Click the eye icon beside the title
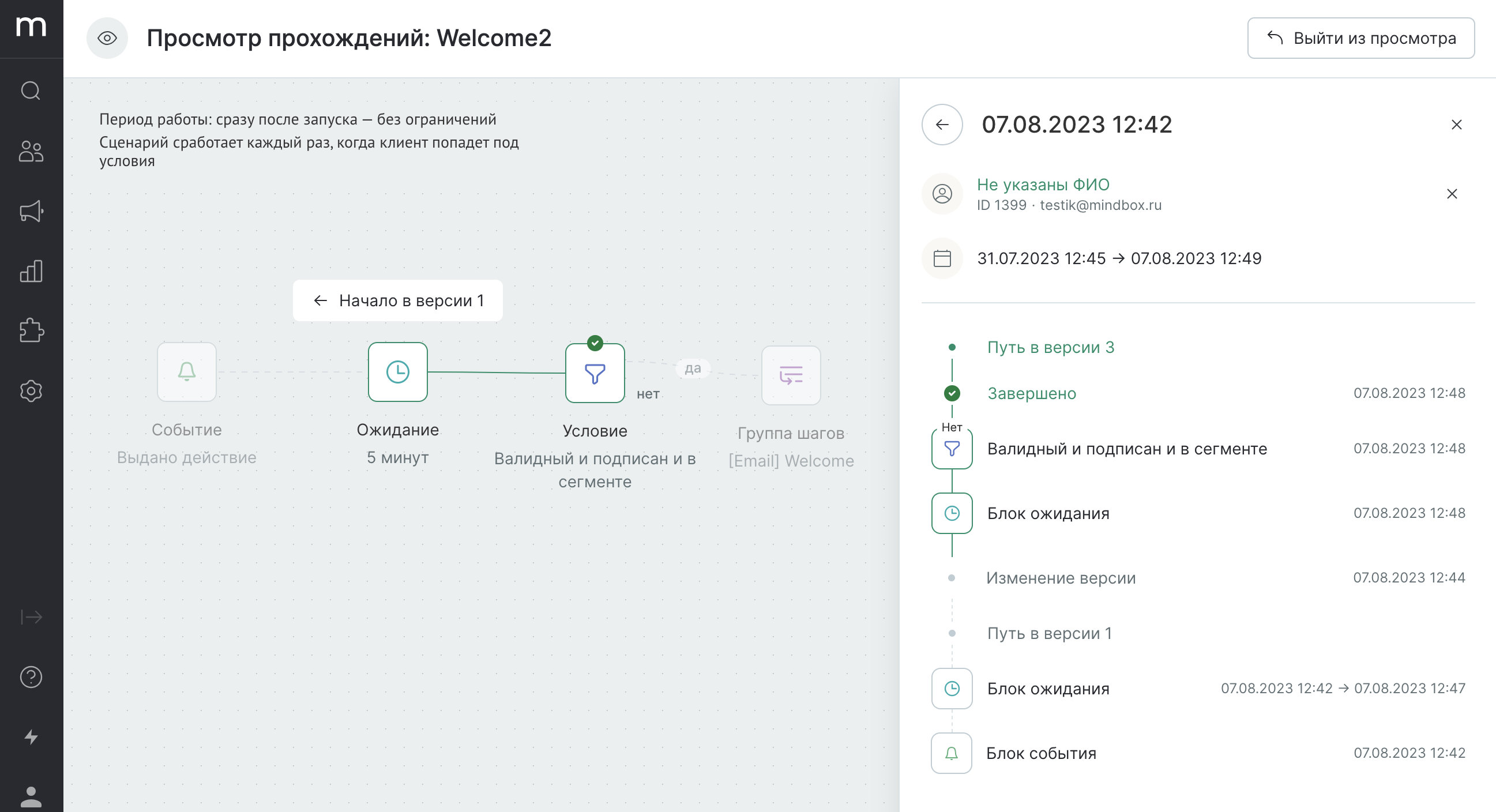The width and height of the screenshot is (1496, 812). tap(107, 38)
